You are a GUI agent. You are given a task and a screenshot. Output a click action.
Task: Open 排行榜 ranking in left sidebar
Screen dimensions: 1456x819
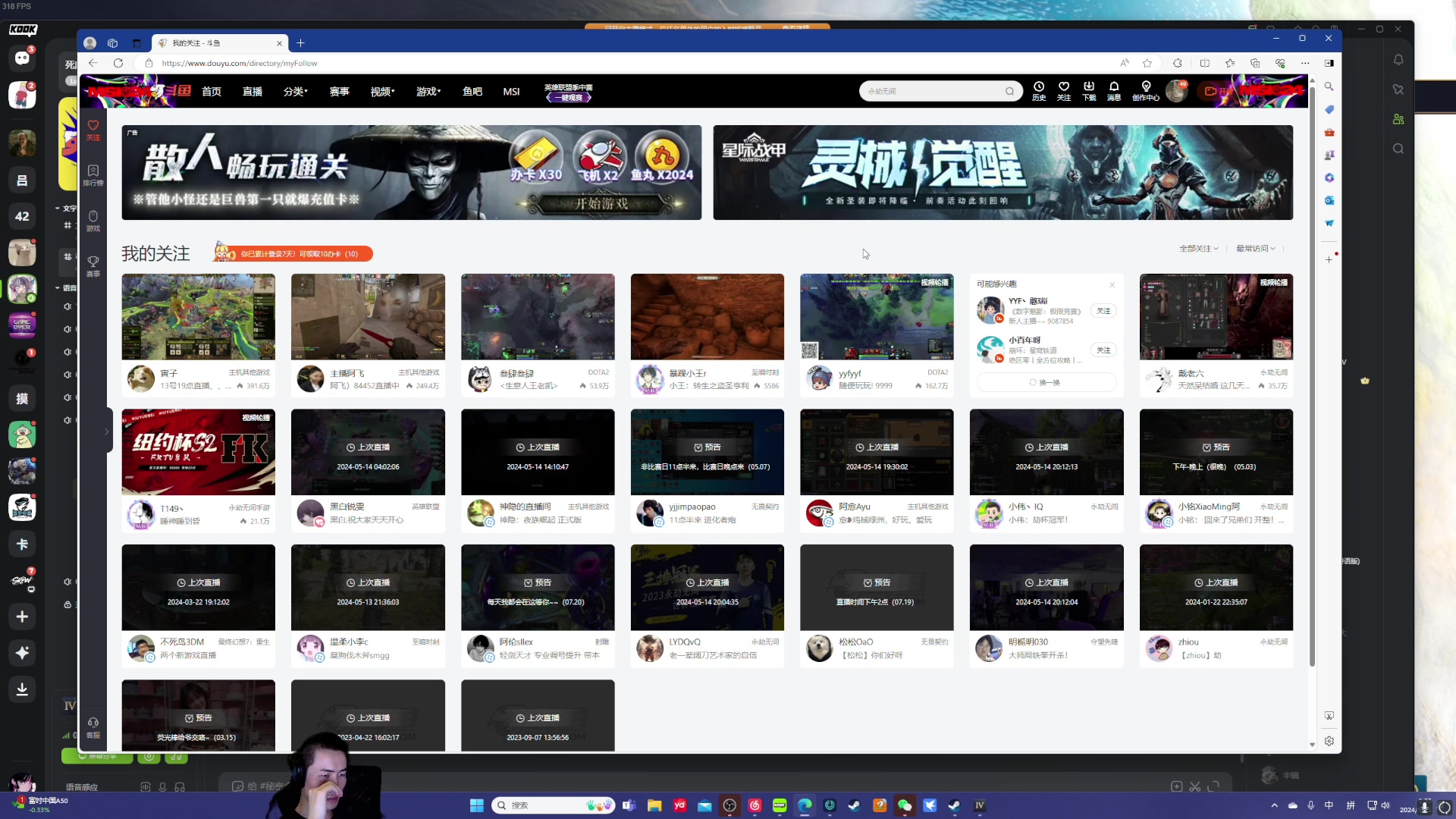tap(93, 175)
